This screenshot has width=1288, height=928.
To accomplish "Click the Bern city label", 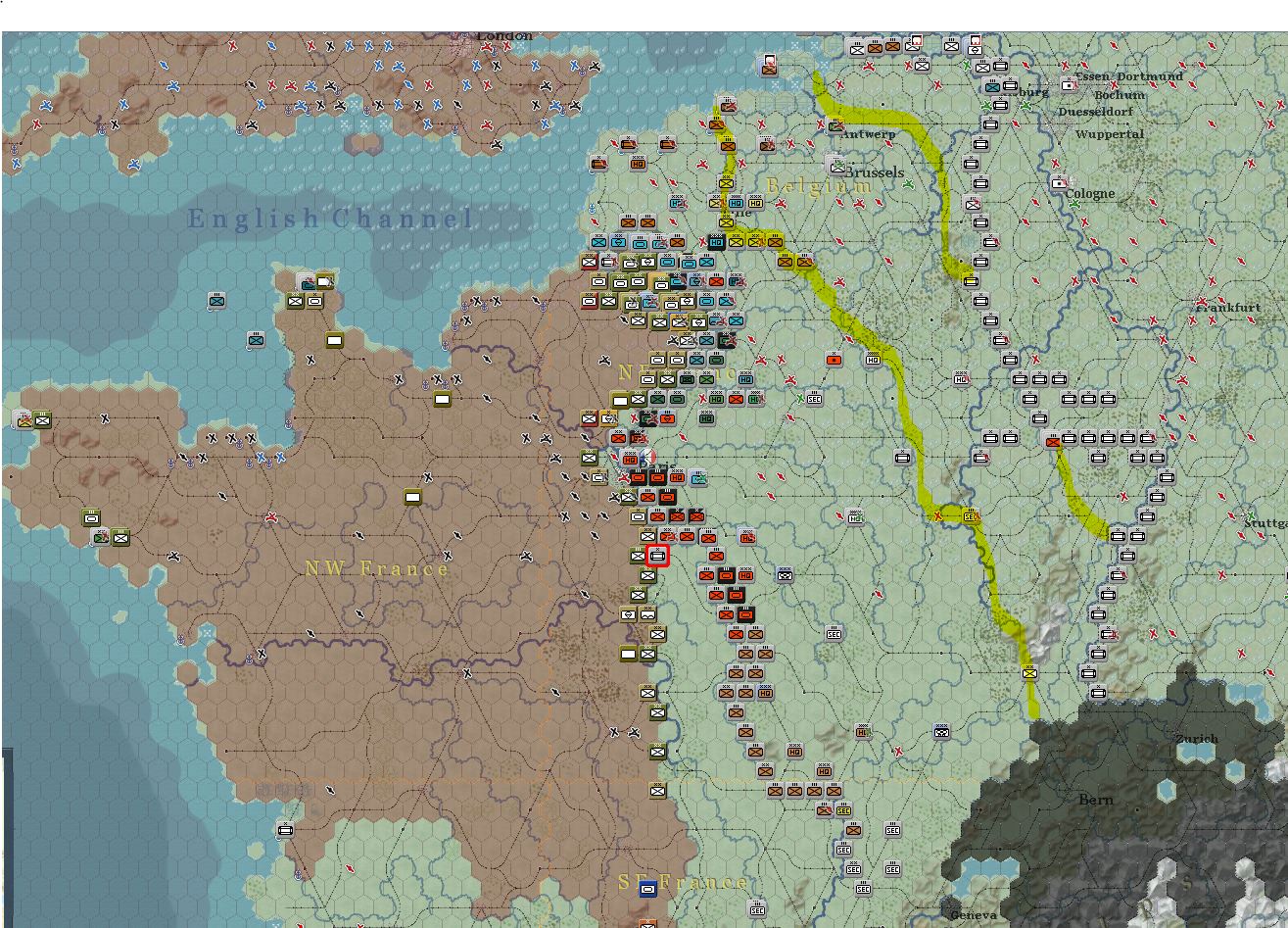I will tap(1096, 800).
